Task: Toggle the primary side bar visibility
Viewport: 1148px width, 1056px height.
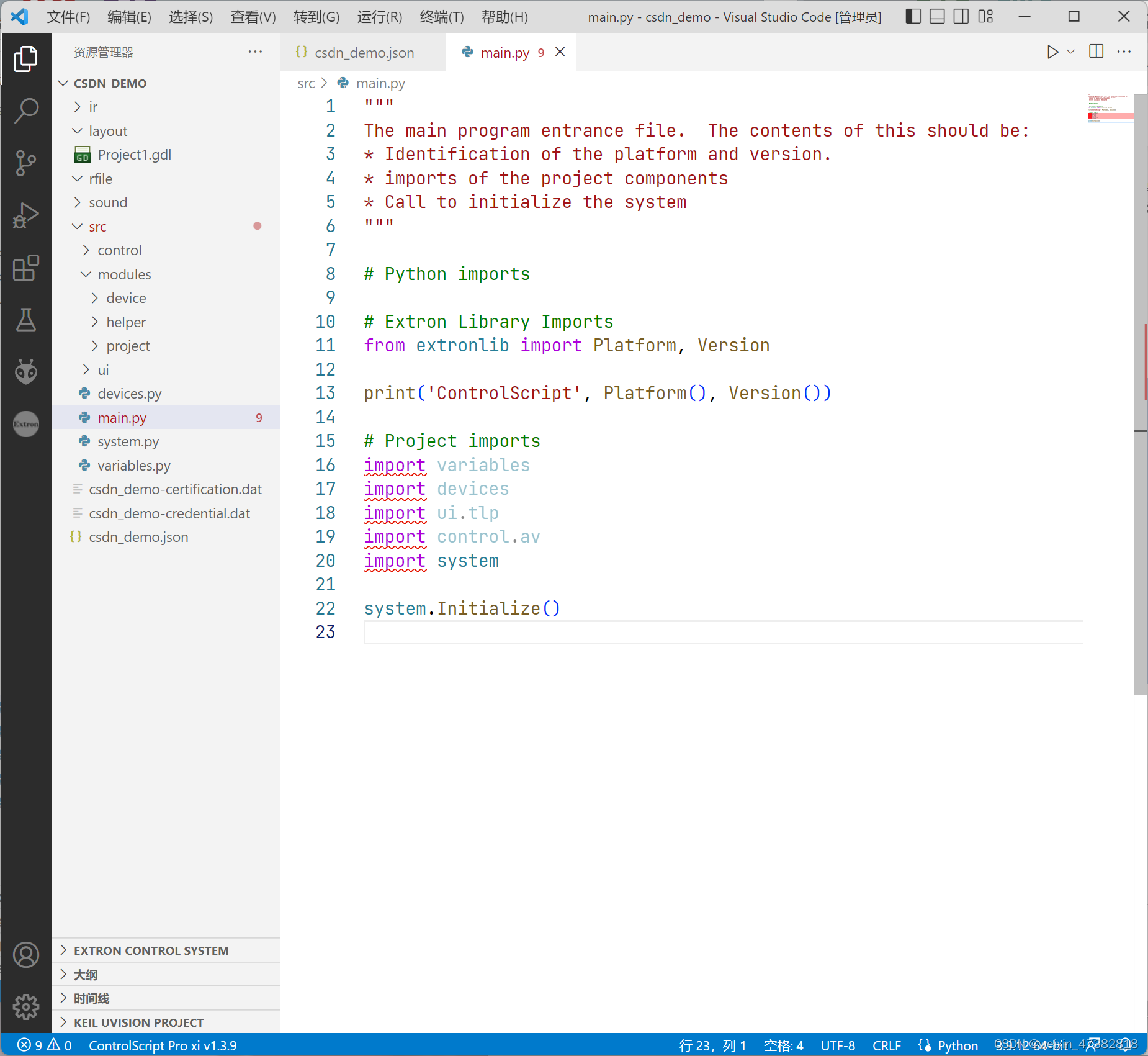Action: pyautogui.click(x=912, y=17)
